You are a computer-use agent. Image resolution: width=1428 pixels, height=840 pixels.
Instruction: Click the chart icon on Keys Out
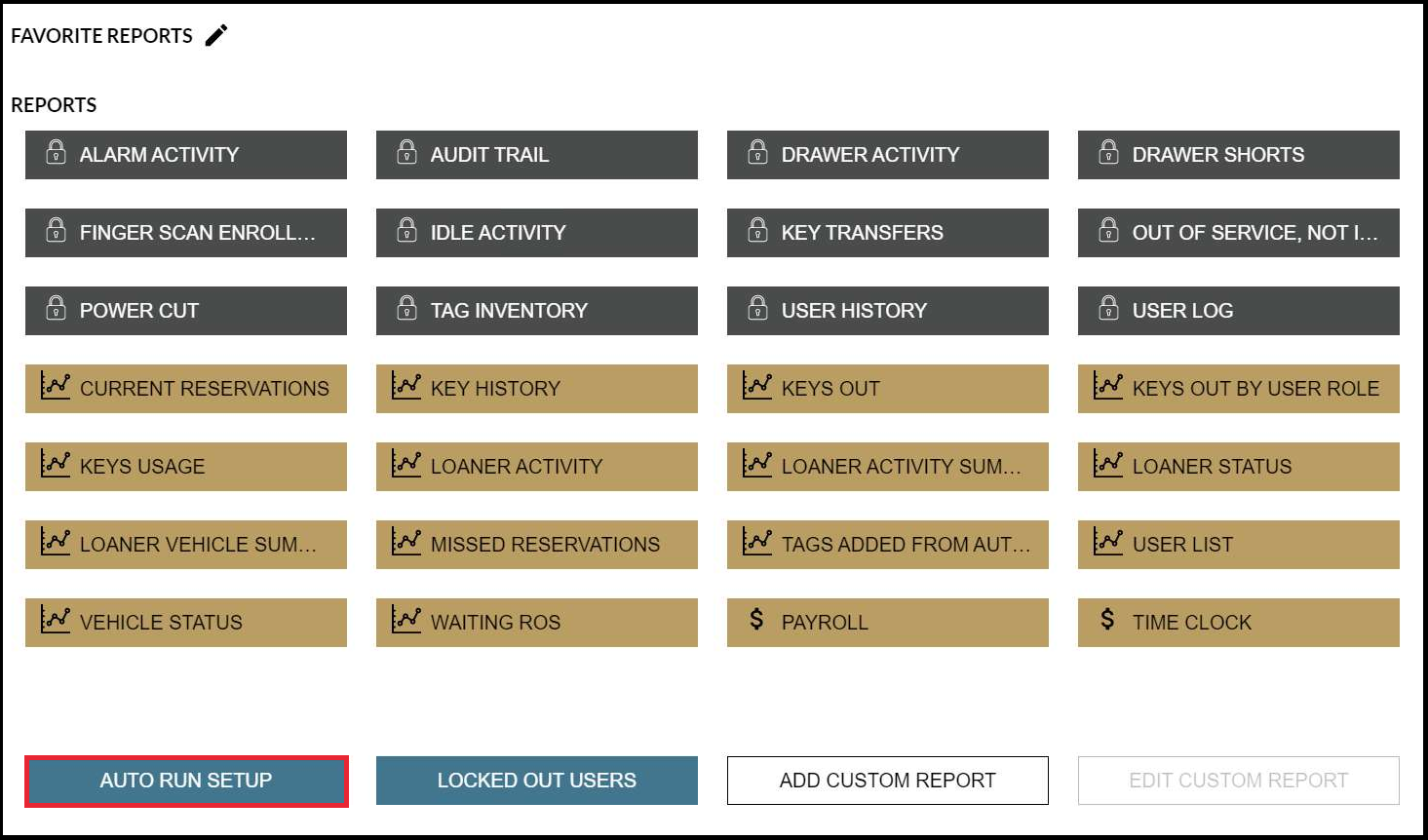click(x=757, y=385)
